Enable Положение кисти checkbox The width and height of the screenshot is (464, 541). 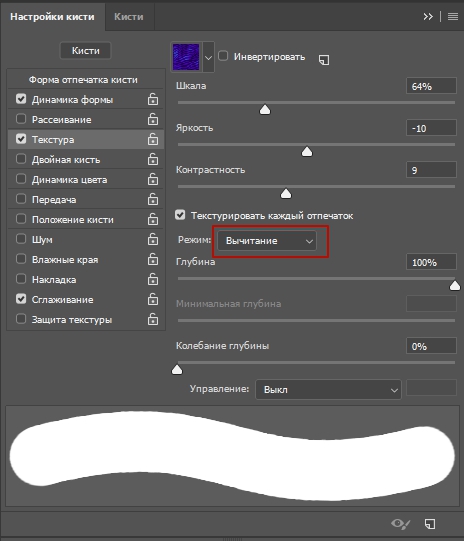pyautogui.click(x=21, y=219)
